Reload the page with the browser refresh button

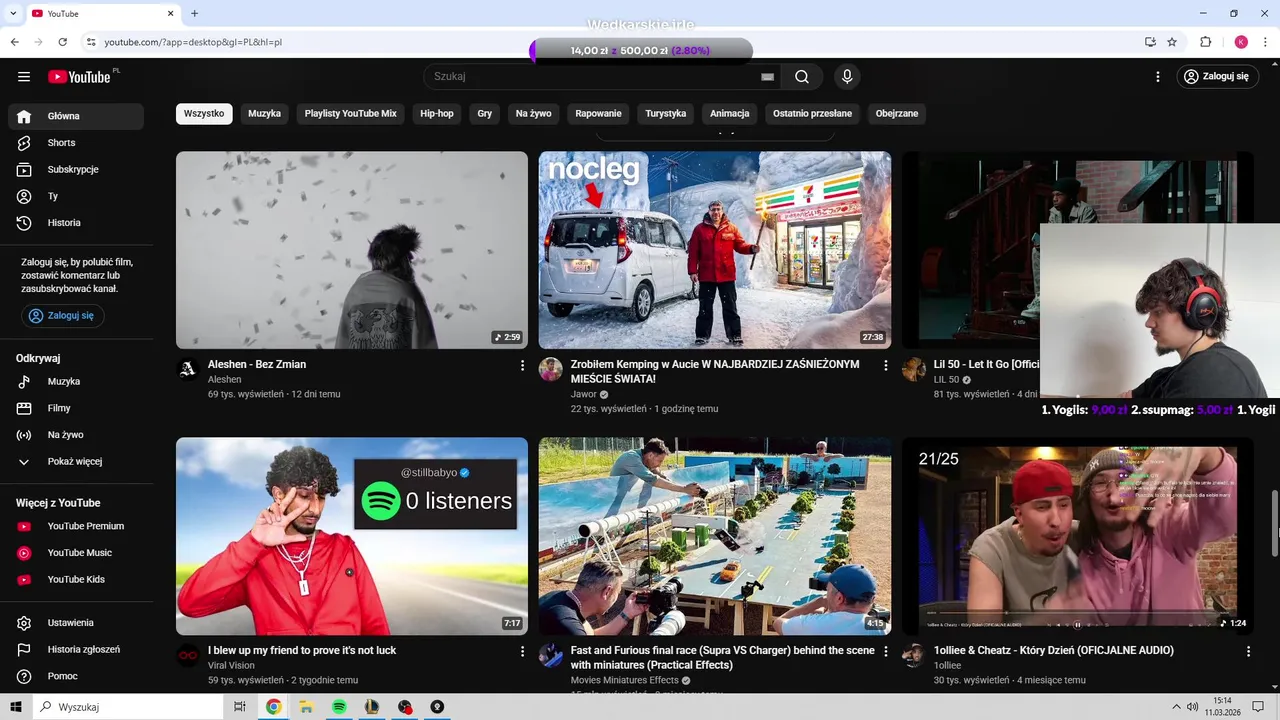pos(62,42)
